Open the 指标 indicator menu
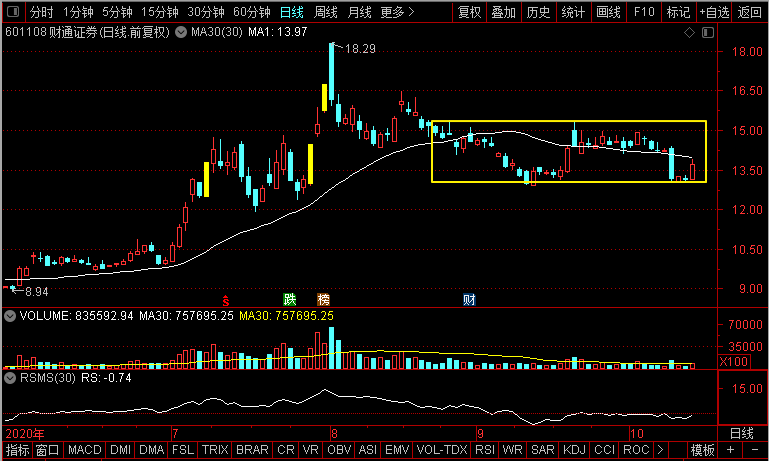Image resolution: width=771 pixels, height=461 pixels. tap(18, 450)
